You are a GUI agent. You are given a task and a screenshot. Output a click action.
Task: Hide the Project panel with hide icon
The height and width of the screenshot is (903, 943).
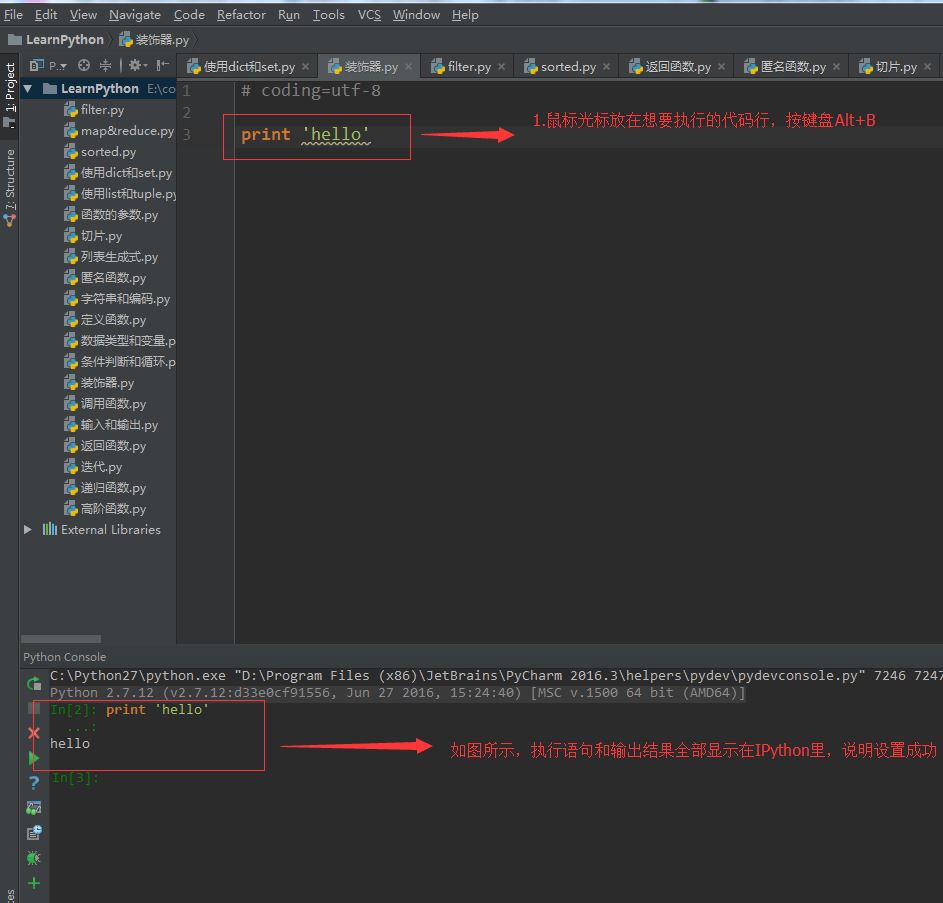[x=163, y=66]
